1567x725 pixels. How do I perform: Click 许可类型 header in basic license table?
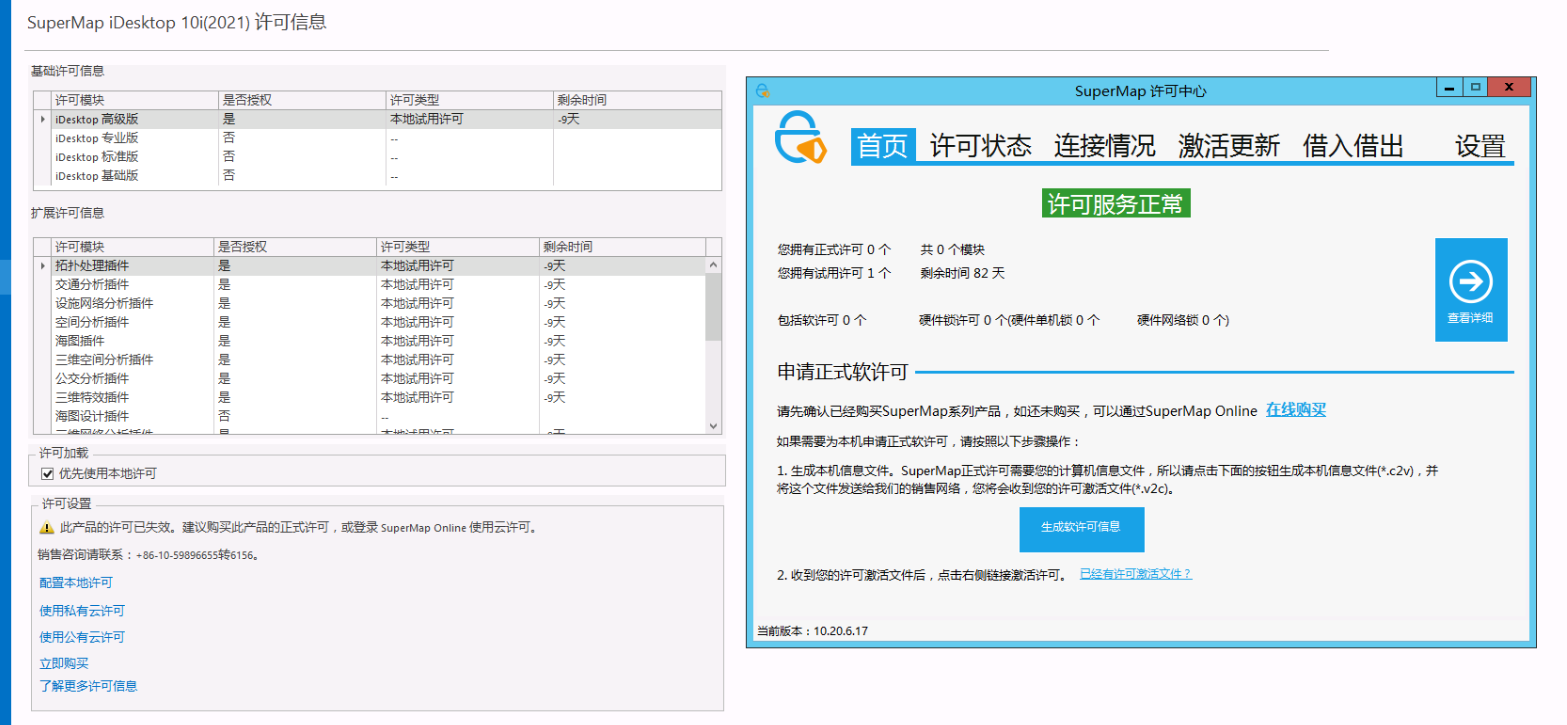click(470, 100)
